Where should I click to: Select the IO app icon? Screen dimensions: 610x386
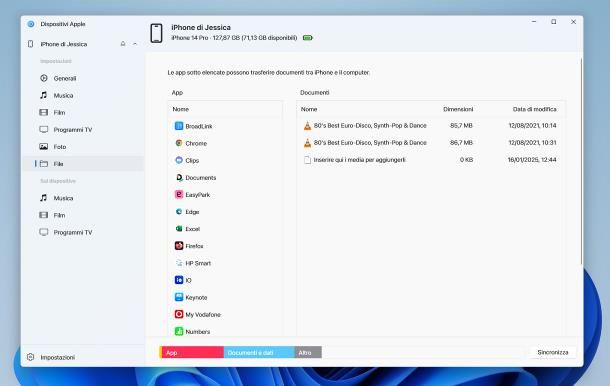coord(179,280)
